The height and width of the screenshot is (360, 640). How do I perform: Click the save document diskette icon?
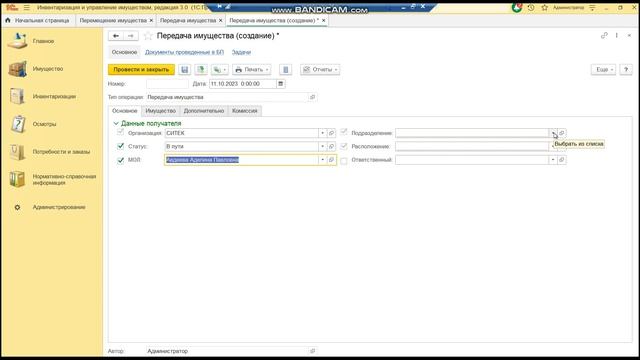point(184,70)
